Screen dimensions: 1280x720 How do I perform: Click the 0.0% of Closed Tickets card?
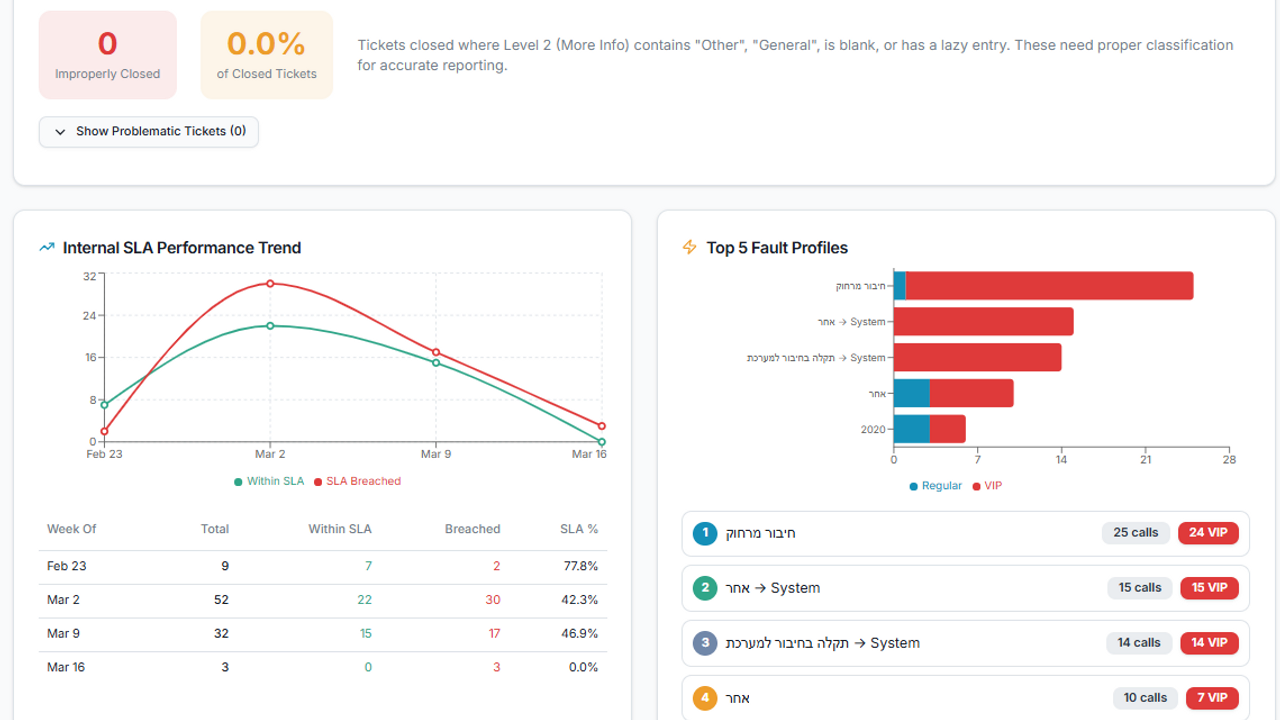pyautogui.click(x=267, y=55)
